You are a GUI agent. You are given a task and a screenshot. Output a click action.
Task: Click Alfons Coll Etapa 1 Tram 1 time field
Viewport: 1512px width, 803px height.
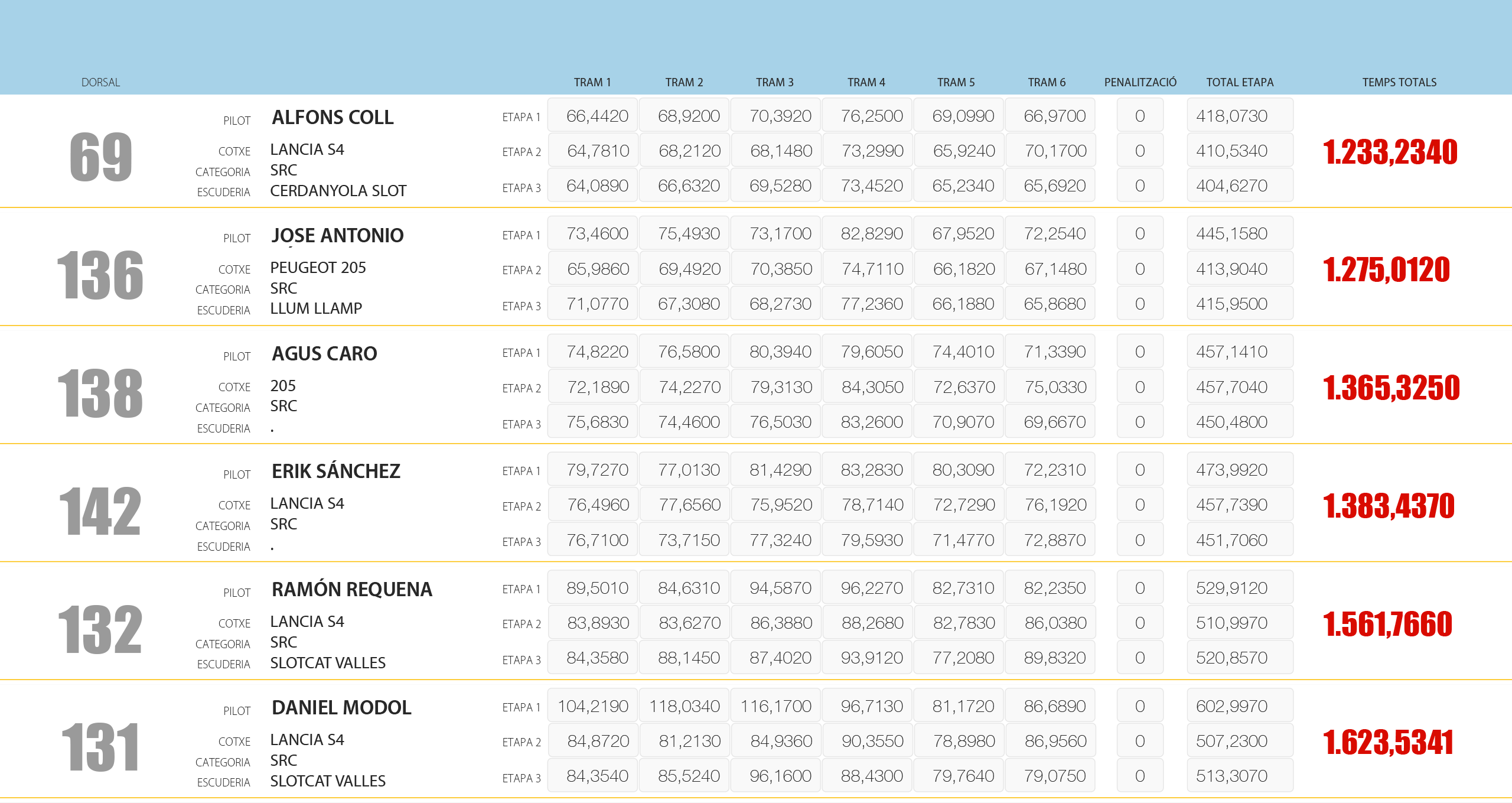pyautogui.click(x=592, y=116)
